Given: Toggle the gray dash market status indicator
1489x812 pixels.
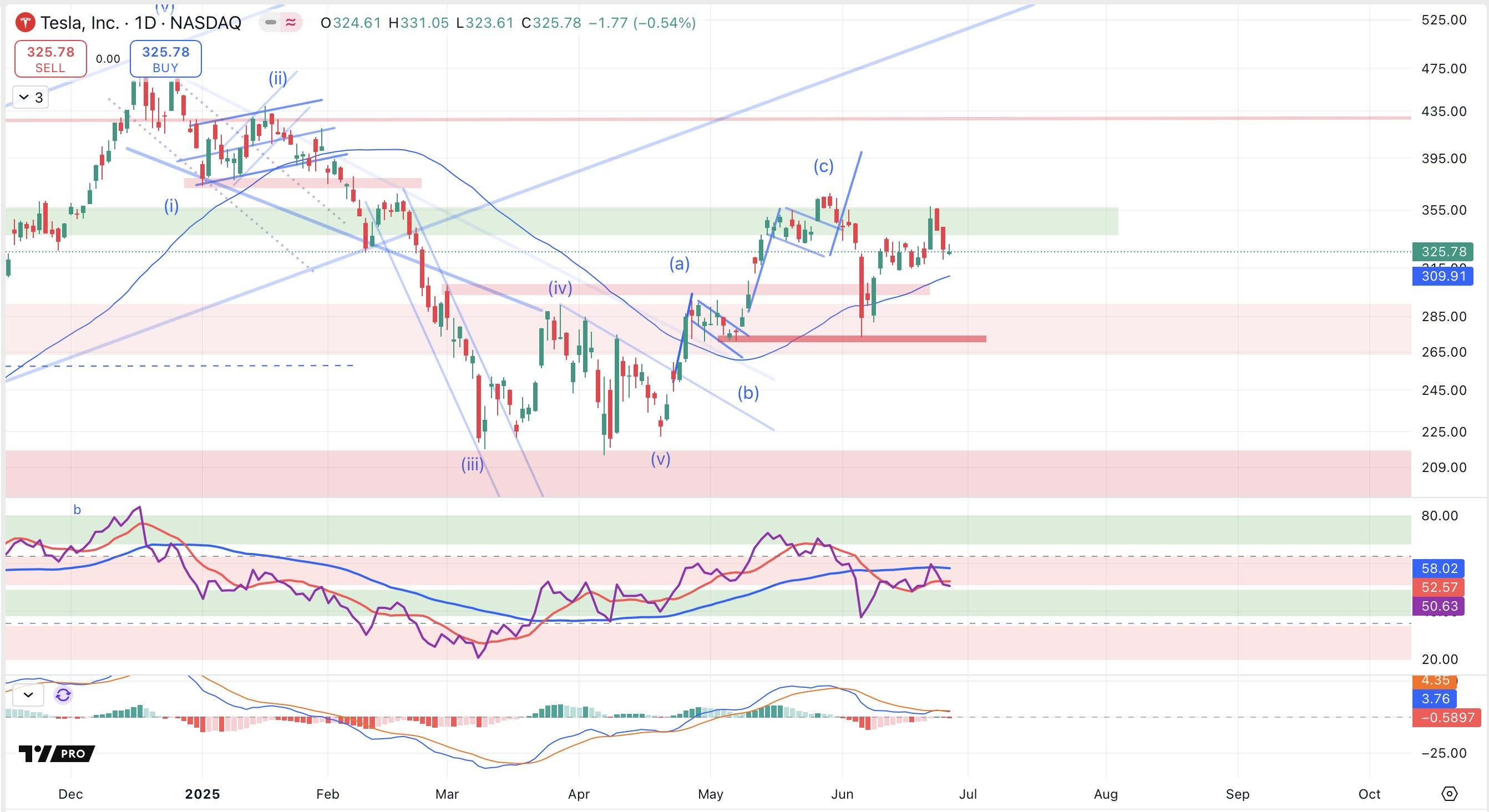Looking at the screenshot, I should (x=270, y=23).
